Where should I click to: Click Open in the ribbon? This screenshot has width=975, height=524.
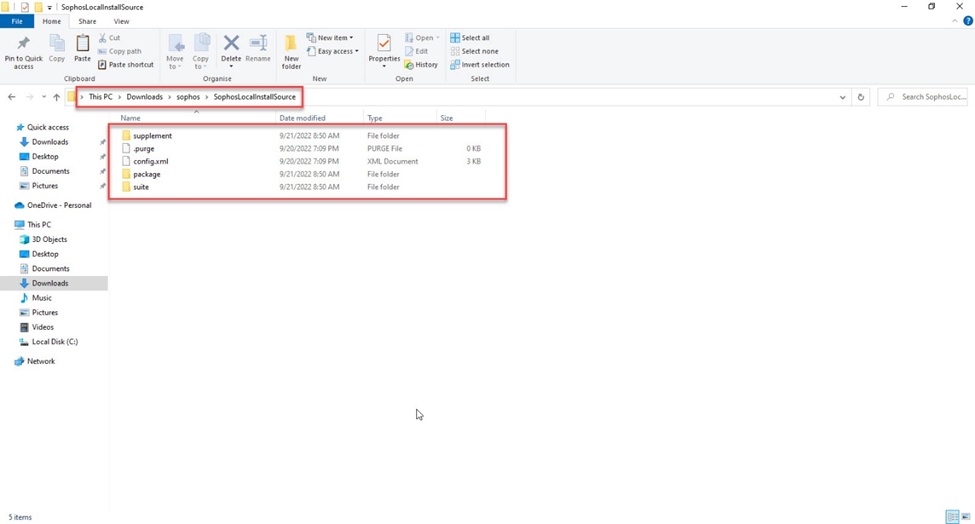(x=422, y=38)
